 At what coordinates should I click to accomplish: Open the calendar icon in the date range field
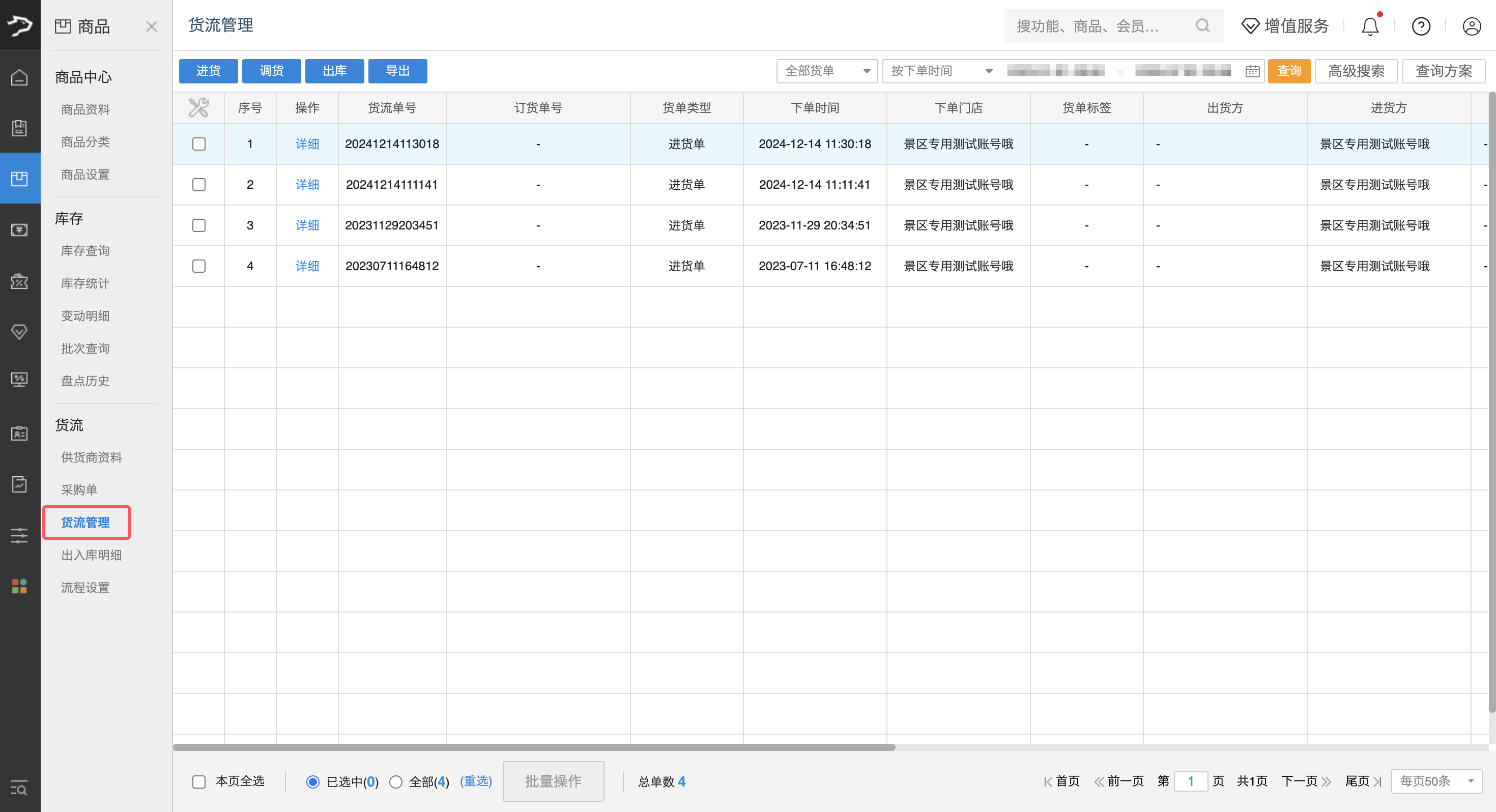pyautogui.click(x=1252, y=71)
